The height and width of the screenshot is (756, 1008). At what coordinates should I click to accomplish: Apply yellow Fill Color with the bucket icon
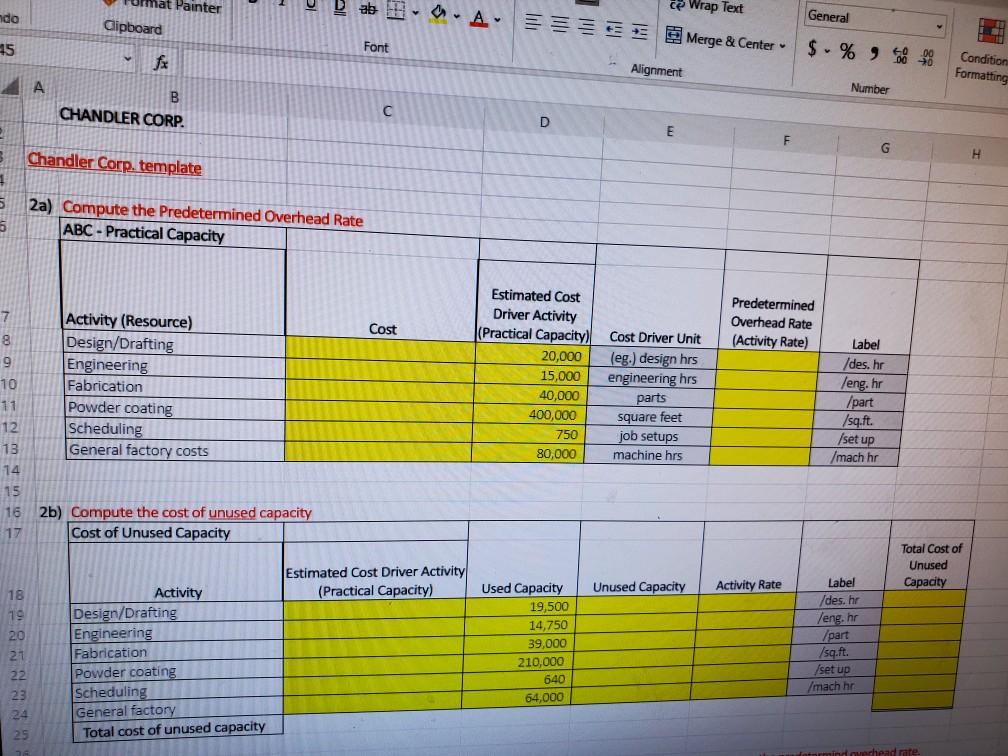tap(438, 13)
